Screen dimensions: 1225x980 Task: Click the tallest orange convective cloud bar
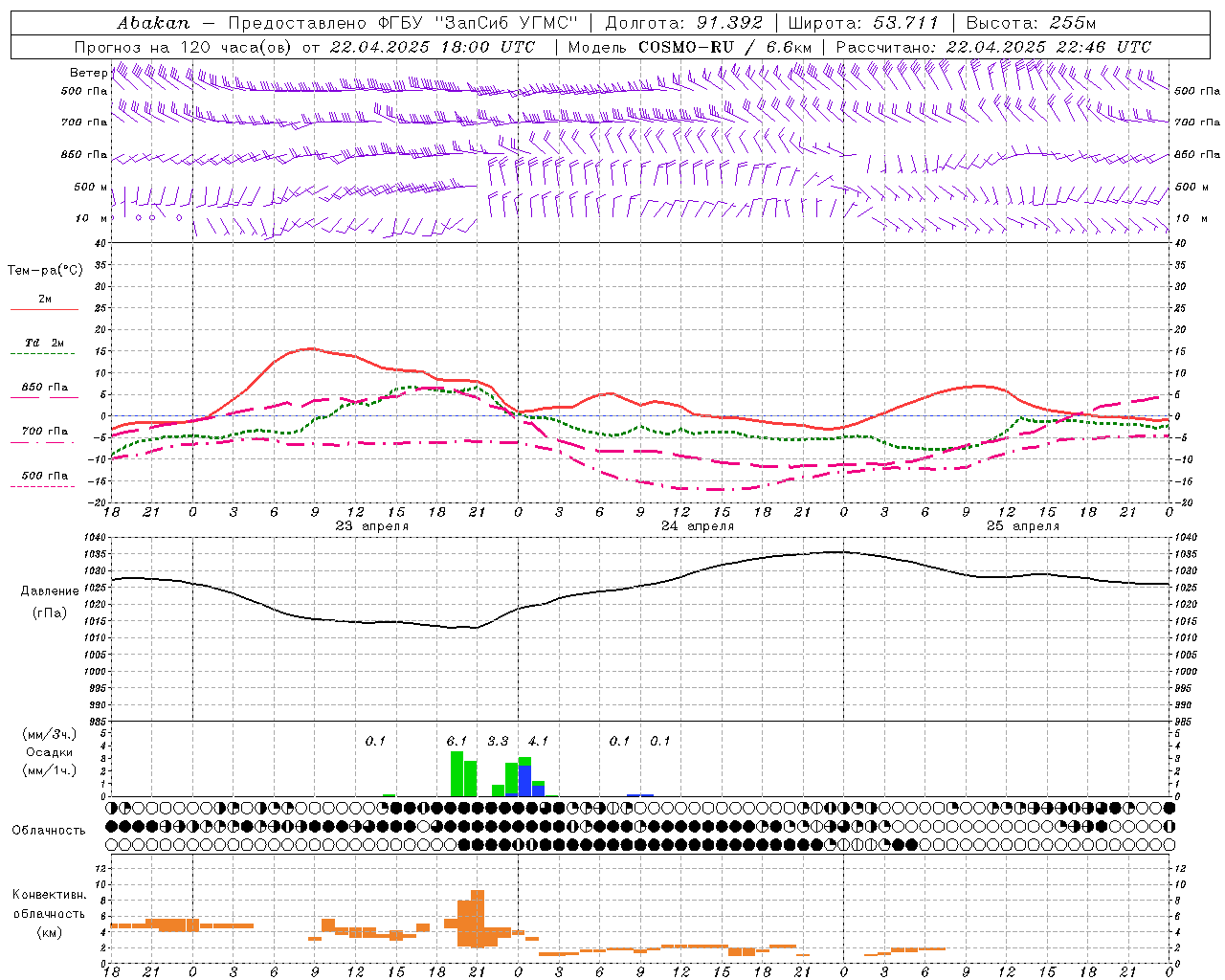(477, 919)
